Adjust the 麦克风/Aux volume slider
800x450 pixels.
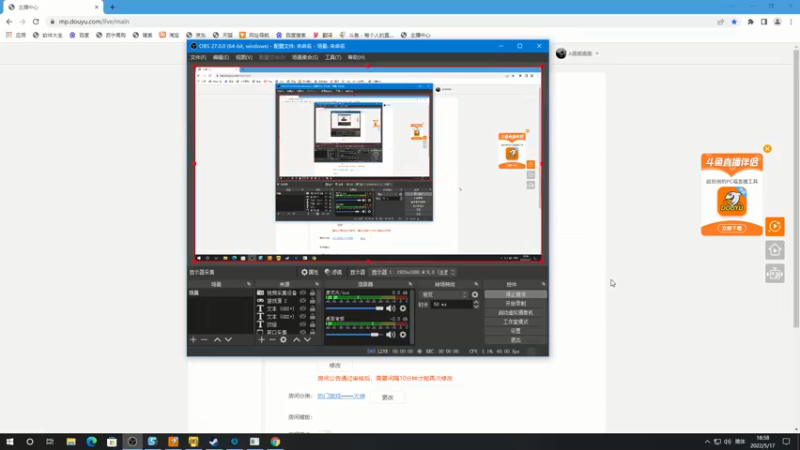pyautogui.click(x=355, y=308)
